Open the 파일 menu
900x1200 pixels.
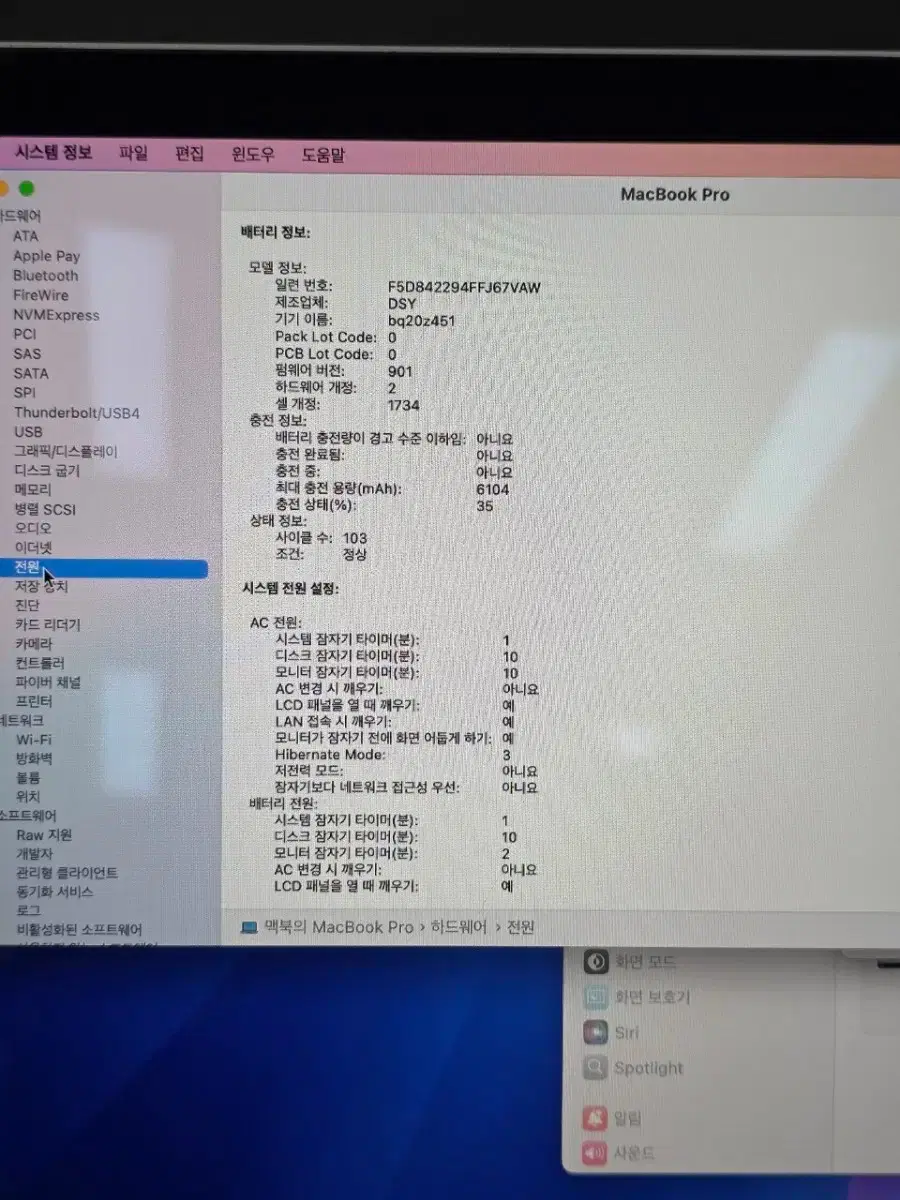(x=133, y=153)
